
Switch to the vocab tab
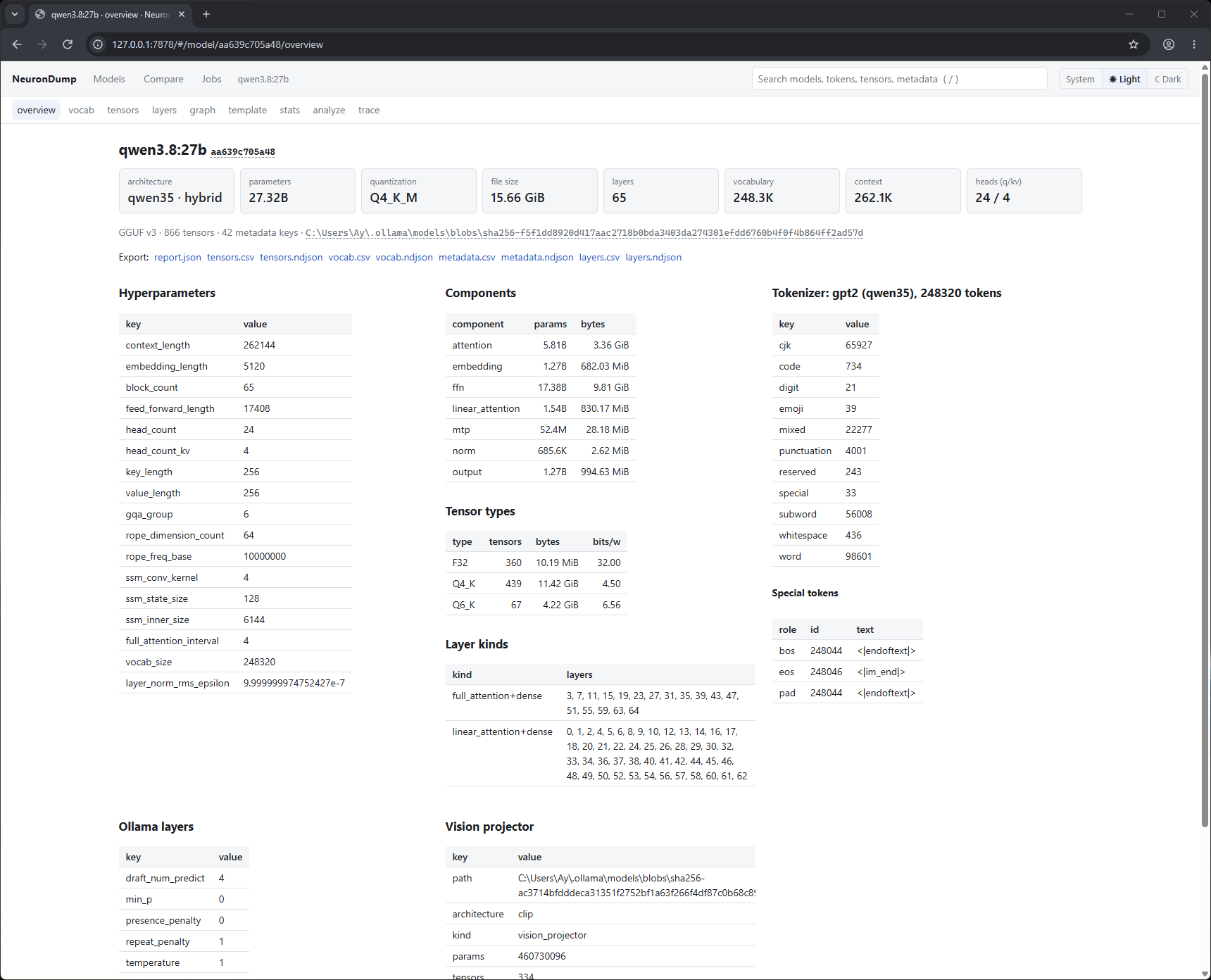(x=81, y=110)
